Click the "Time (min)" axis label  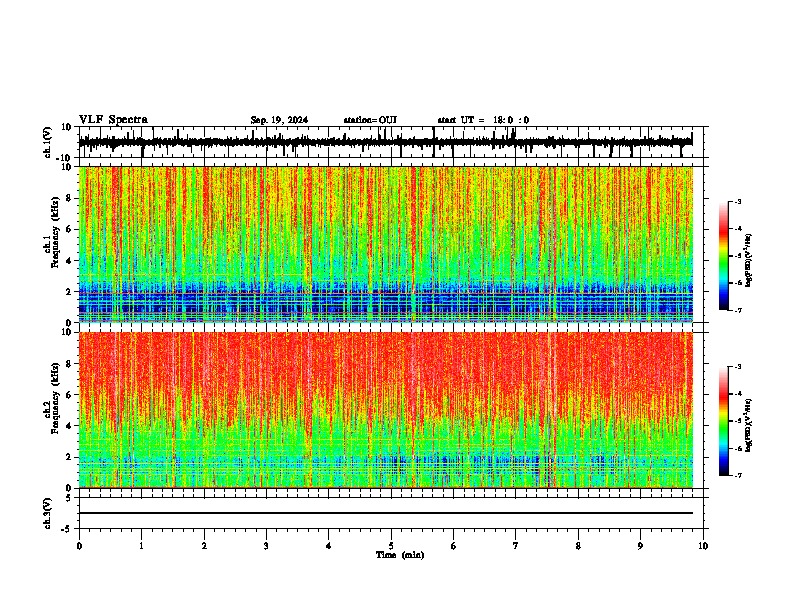coord(400,555)
